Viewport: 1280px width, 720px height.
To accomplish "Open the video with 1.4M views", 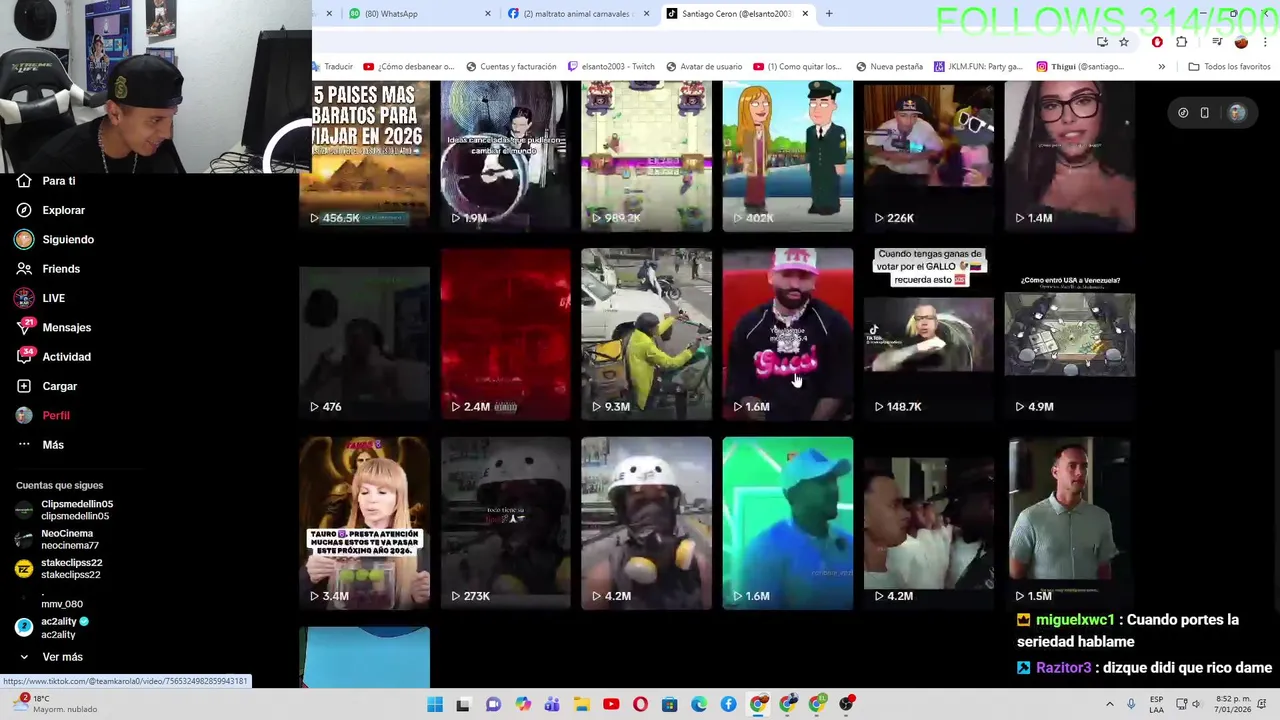I will 1069,157.
